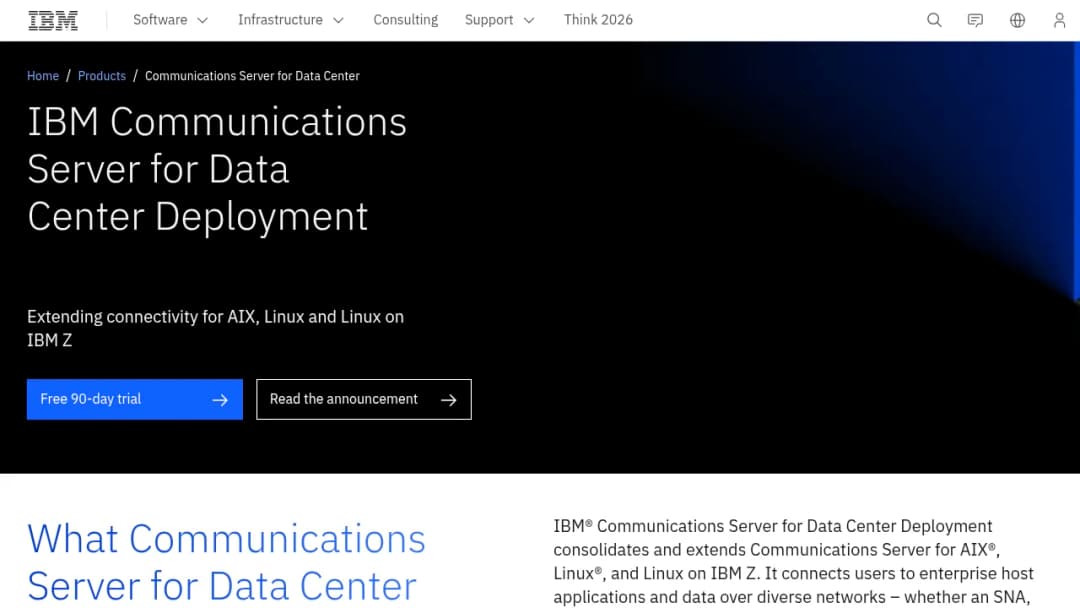1080x608 pixels.
Task: Click the IBM Communications Server for Data Center Deployment heading
Action: pyautogui.click(x=217, y=169)
